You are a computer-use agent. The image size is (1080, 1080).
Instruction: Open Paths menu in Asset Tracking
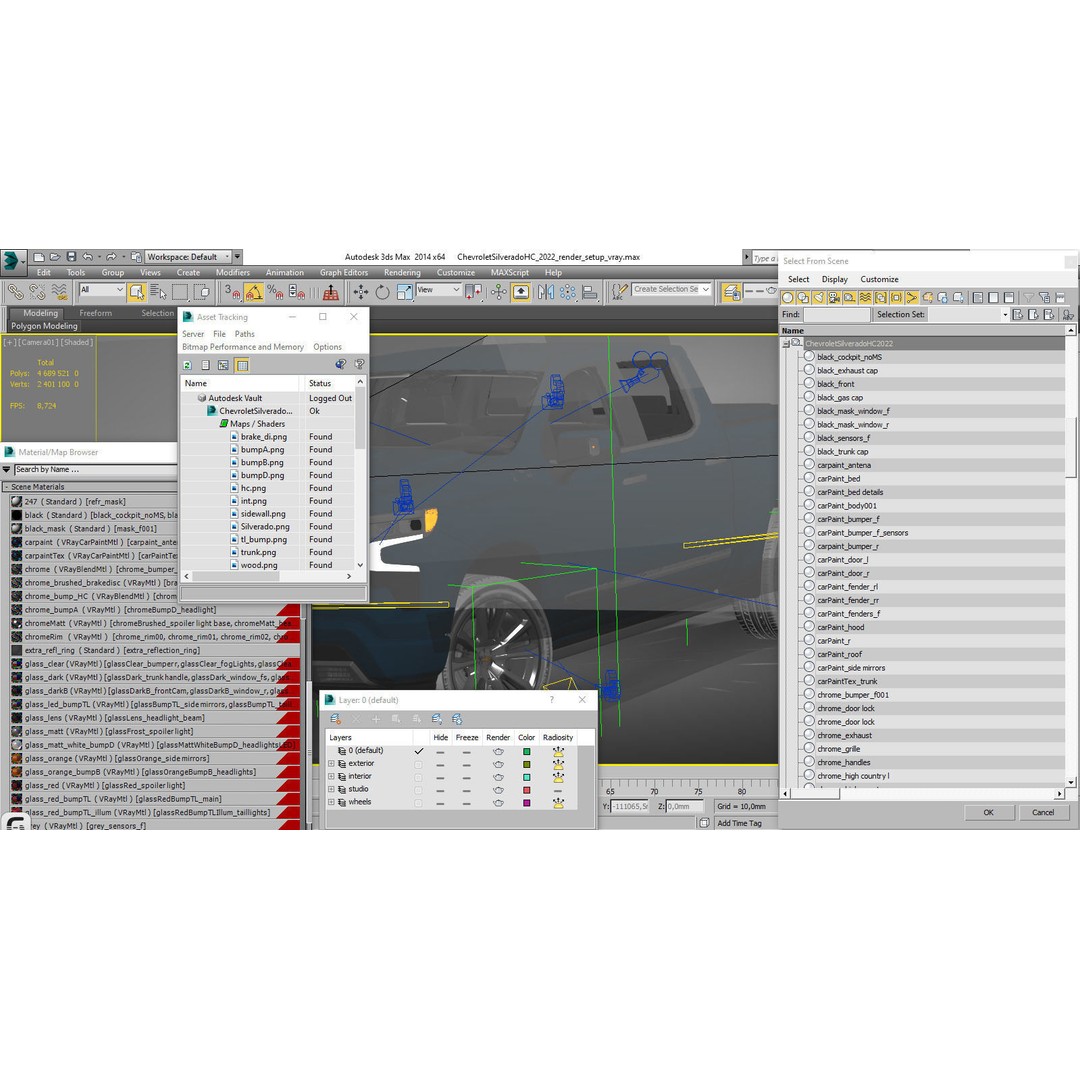tap(245, 334)
